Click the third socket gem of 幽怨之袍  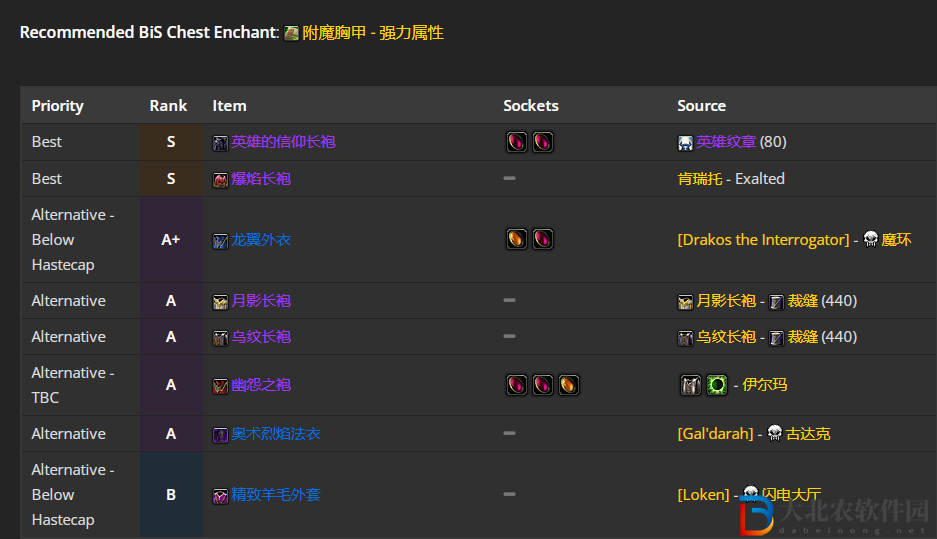click(568, 385)
